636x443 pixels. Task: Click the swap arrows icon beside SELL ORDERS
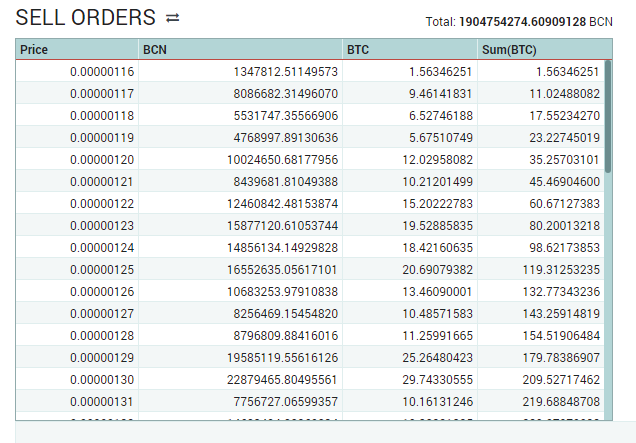(173, 18)
